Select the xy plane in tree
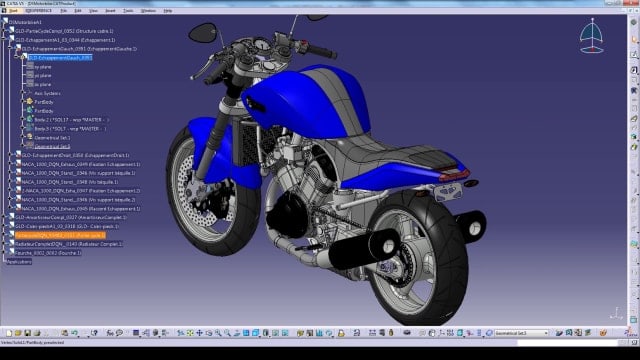The image size is (640, 360). (x=43, y=67)
